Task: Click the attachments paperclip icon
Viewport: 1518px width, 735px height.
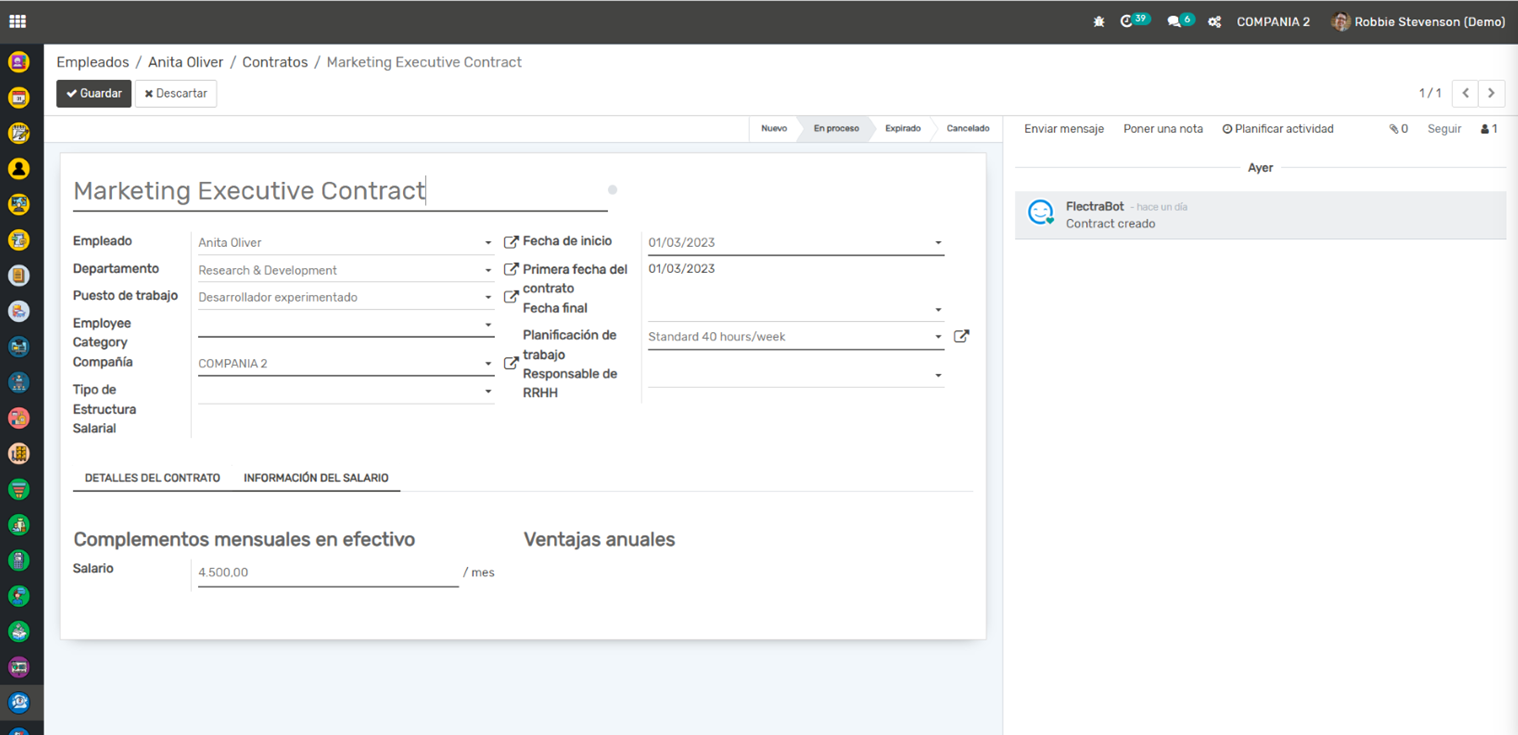Action: tap(1397, 129)
